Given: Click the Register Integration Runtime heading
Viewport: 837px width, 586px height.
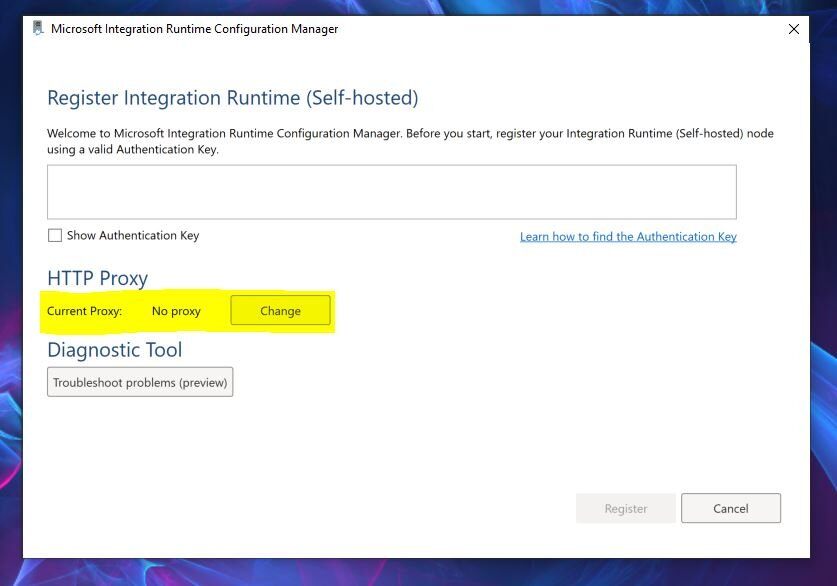Looking at the screenshot, I should pos(233,97).
